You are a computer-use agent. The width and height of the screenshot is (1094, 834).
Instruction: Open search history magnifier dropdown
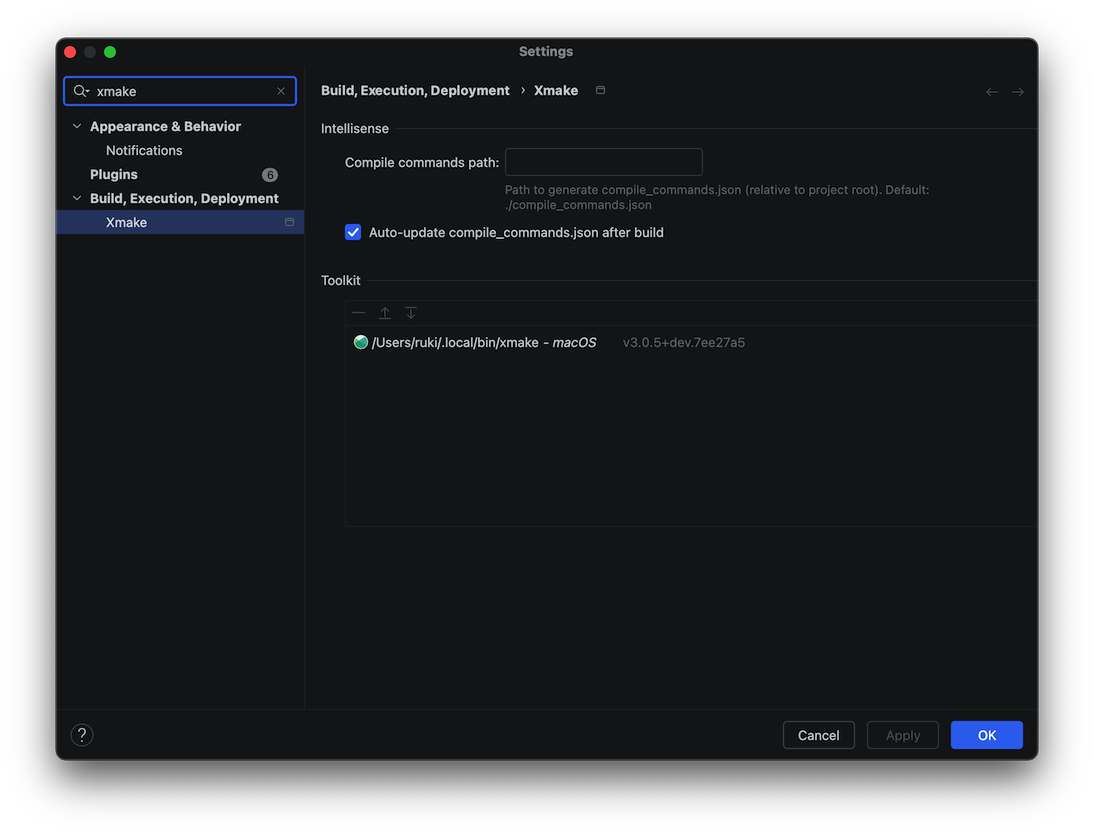tap(82, 91)
